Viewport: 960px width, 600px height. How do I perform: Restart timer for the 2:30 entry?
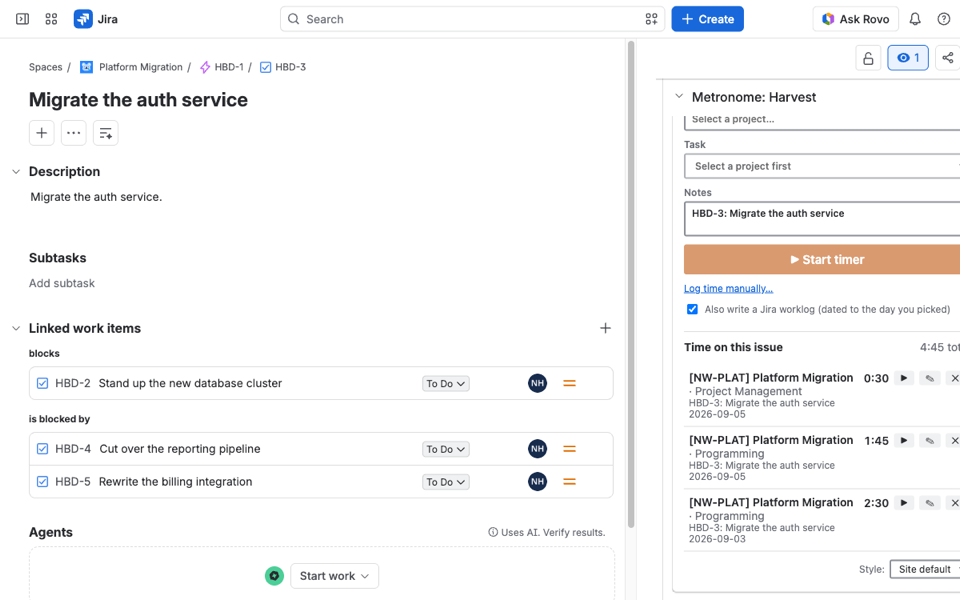pyautogui.click(x=904, y=503)
